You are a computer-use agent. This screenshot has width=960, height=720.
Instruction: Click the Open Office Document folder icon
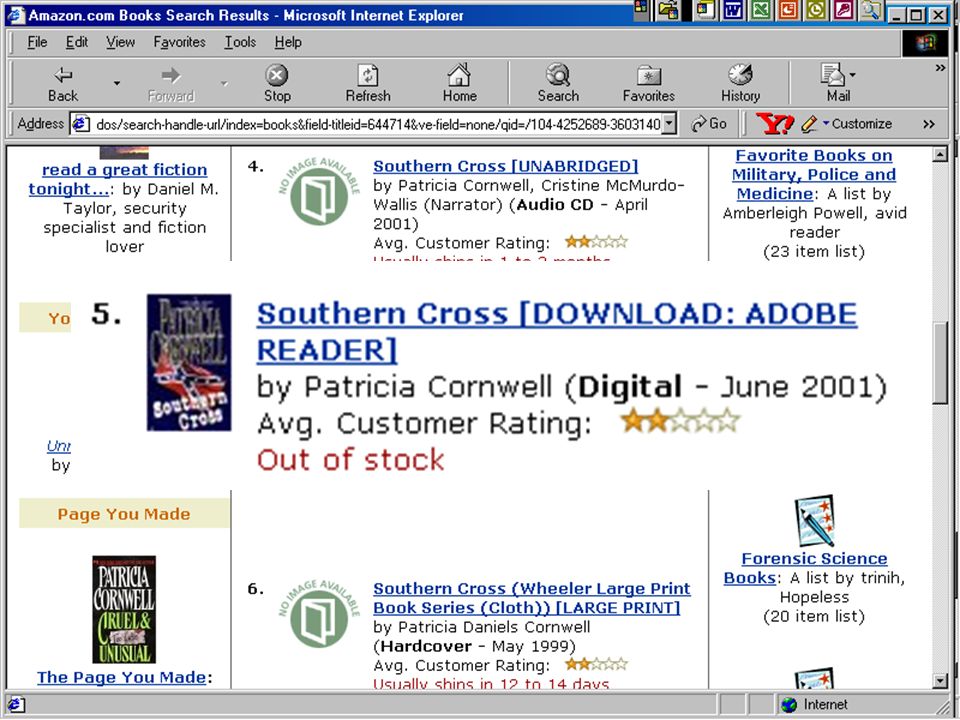click(668, 10)
